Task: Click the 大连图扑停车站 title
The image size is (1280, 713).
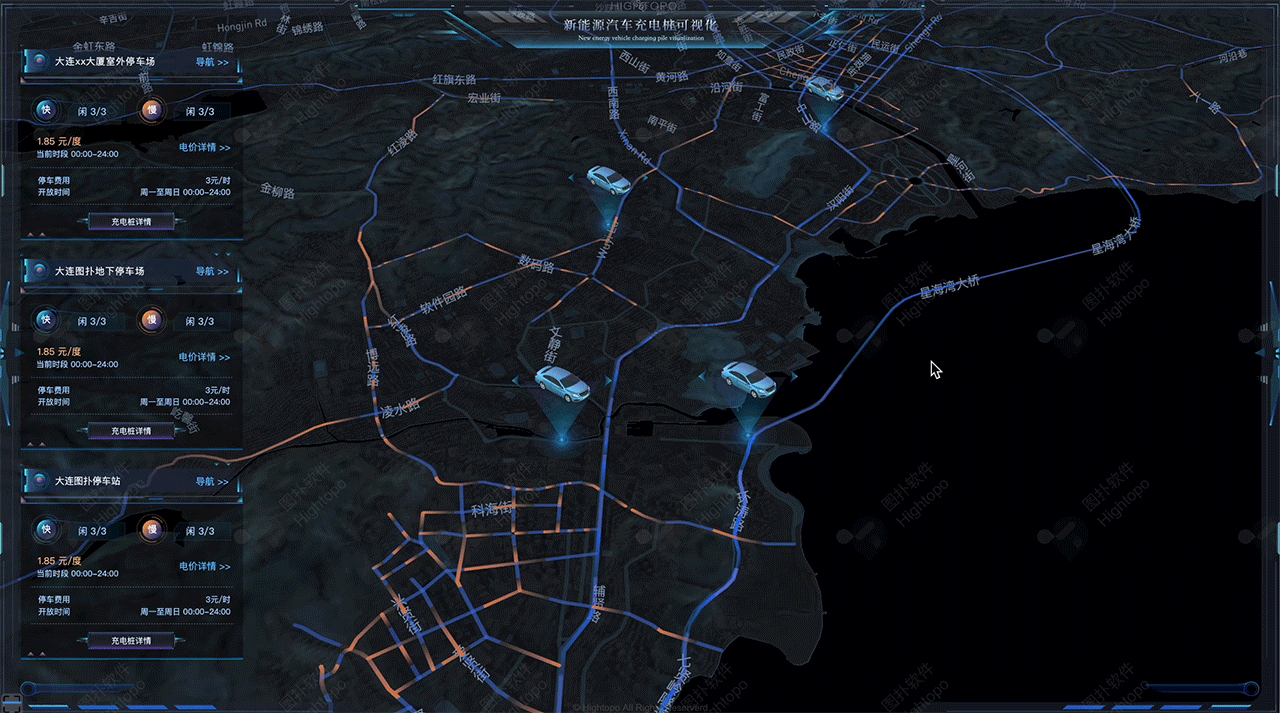Action: click(x=88, y=482)
